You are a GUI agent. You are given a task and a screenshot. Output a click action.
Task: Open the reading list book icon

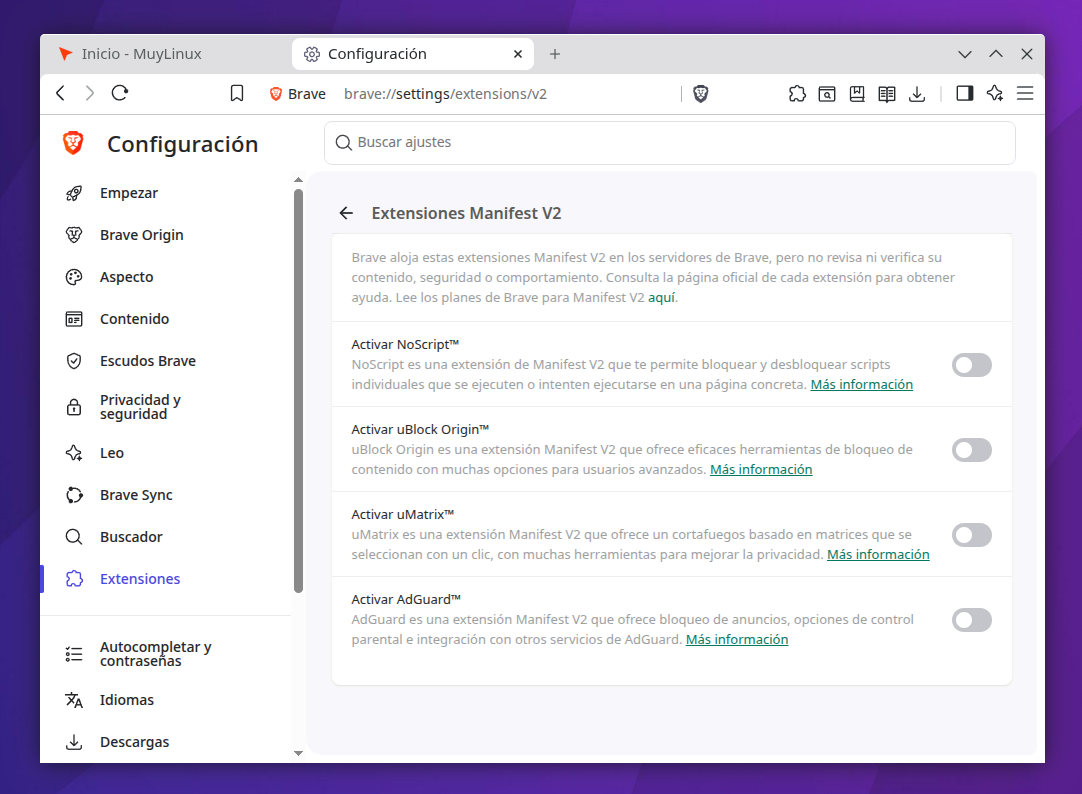[x=887, y=94]
